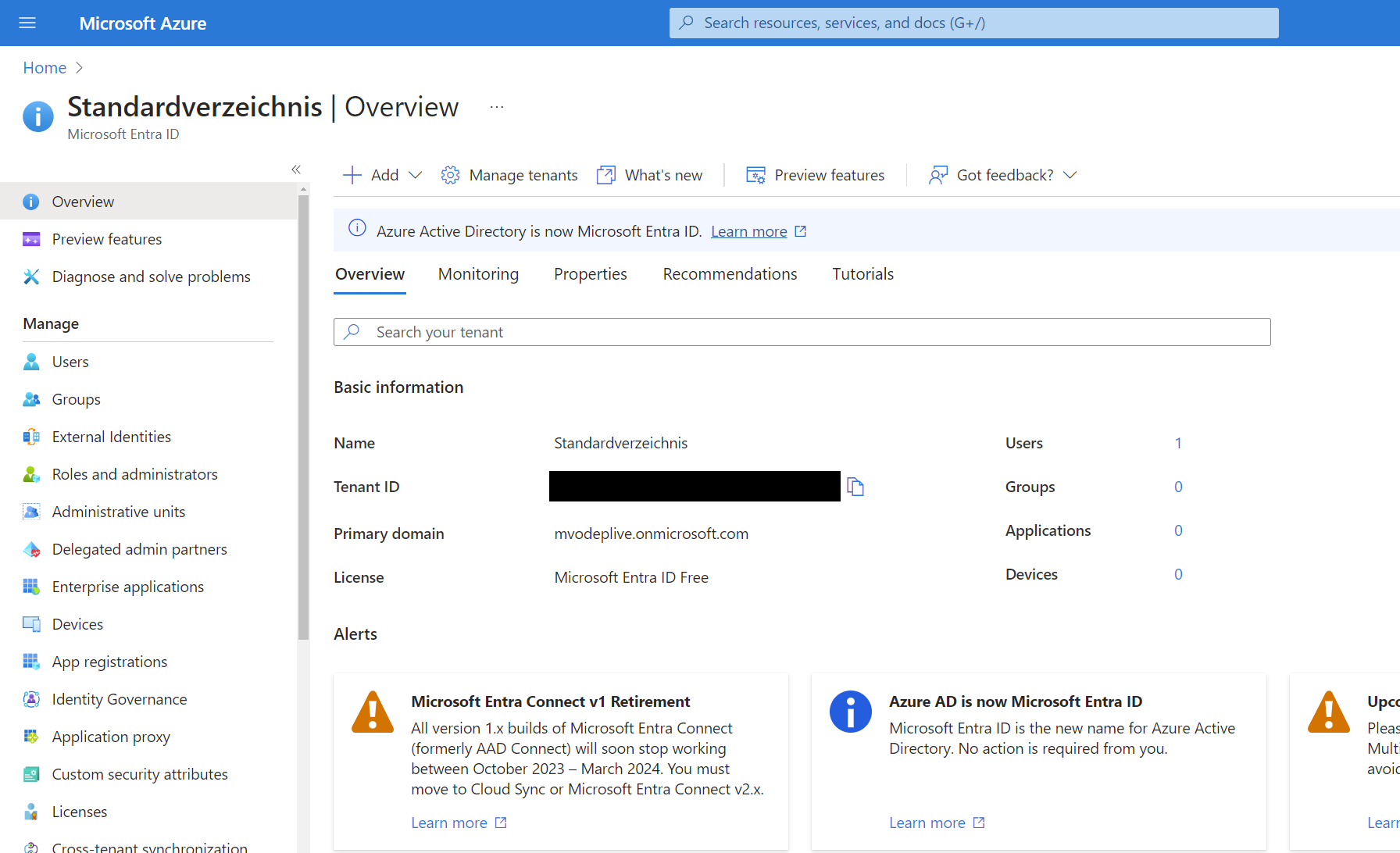Click the info icon in the Entra ID banner
Screen dimensions: 1400x853
(357, 228)
